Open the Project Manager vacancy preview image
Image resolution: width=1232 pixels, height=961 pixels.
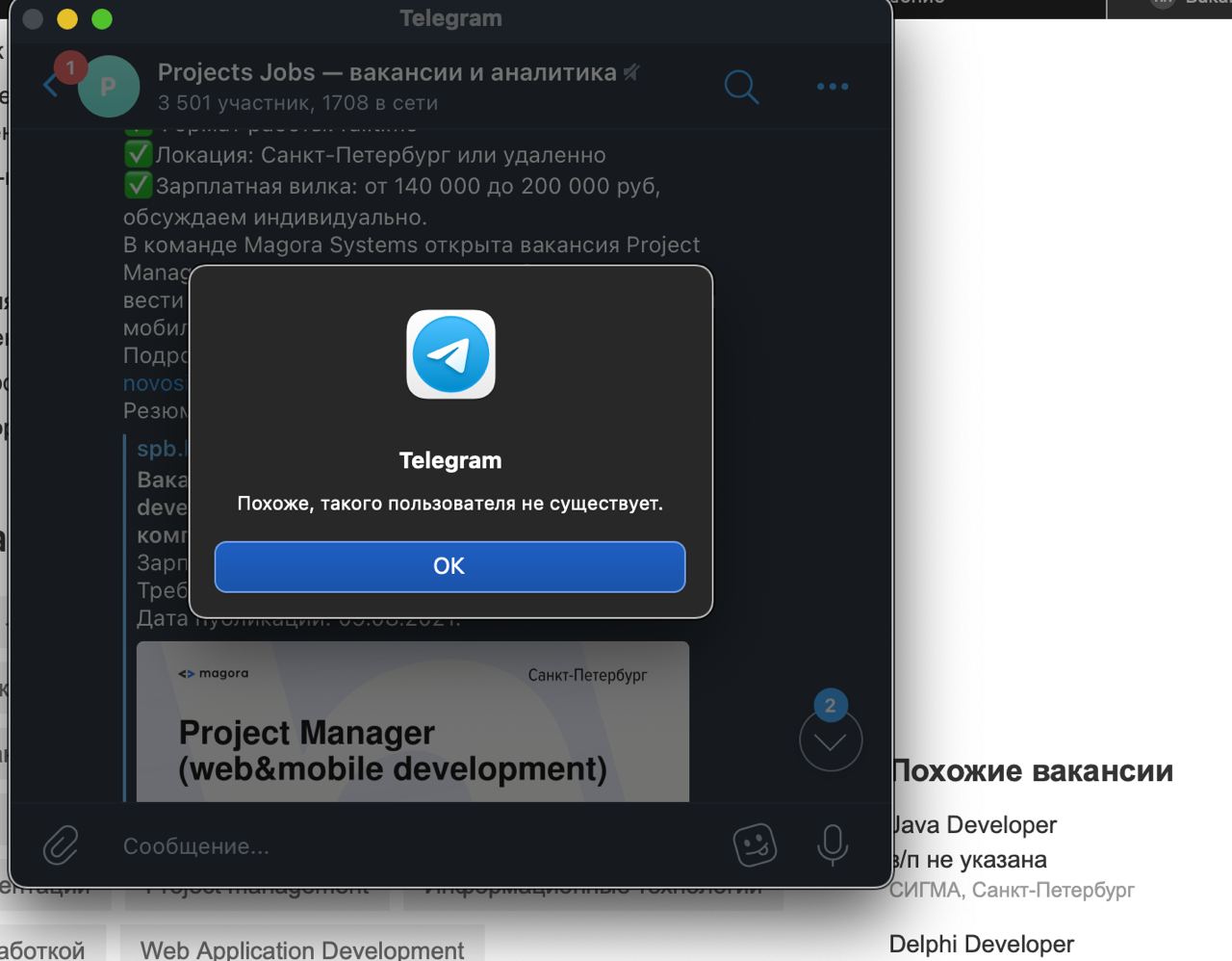[x=413, y=721]
